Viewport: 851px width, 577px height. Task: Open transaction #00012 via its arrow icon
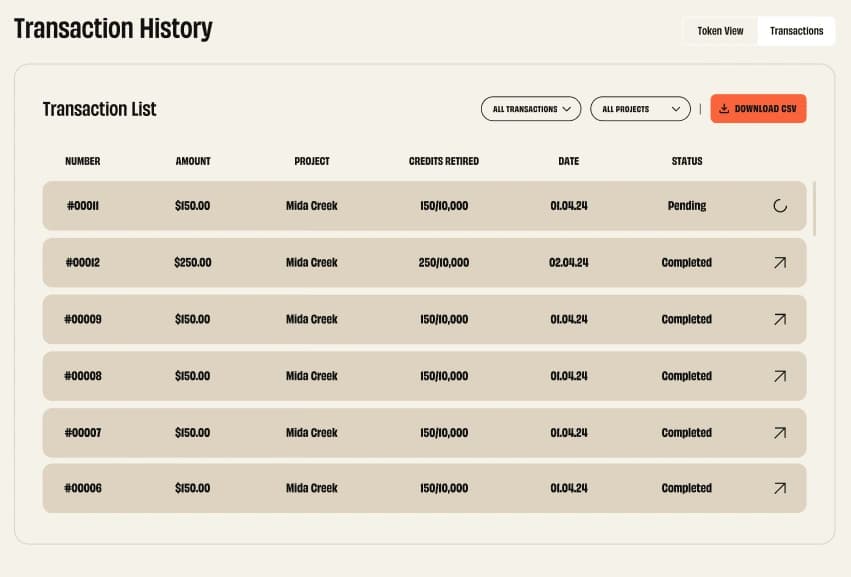point(779,262)
